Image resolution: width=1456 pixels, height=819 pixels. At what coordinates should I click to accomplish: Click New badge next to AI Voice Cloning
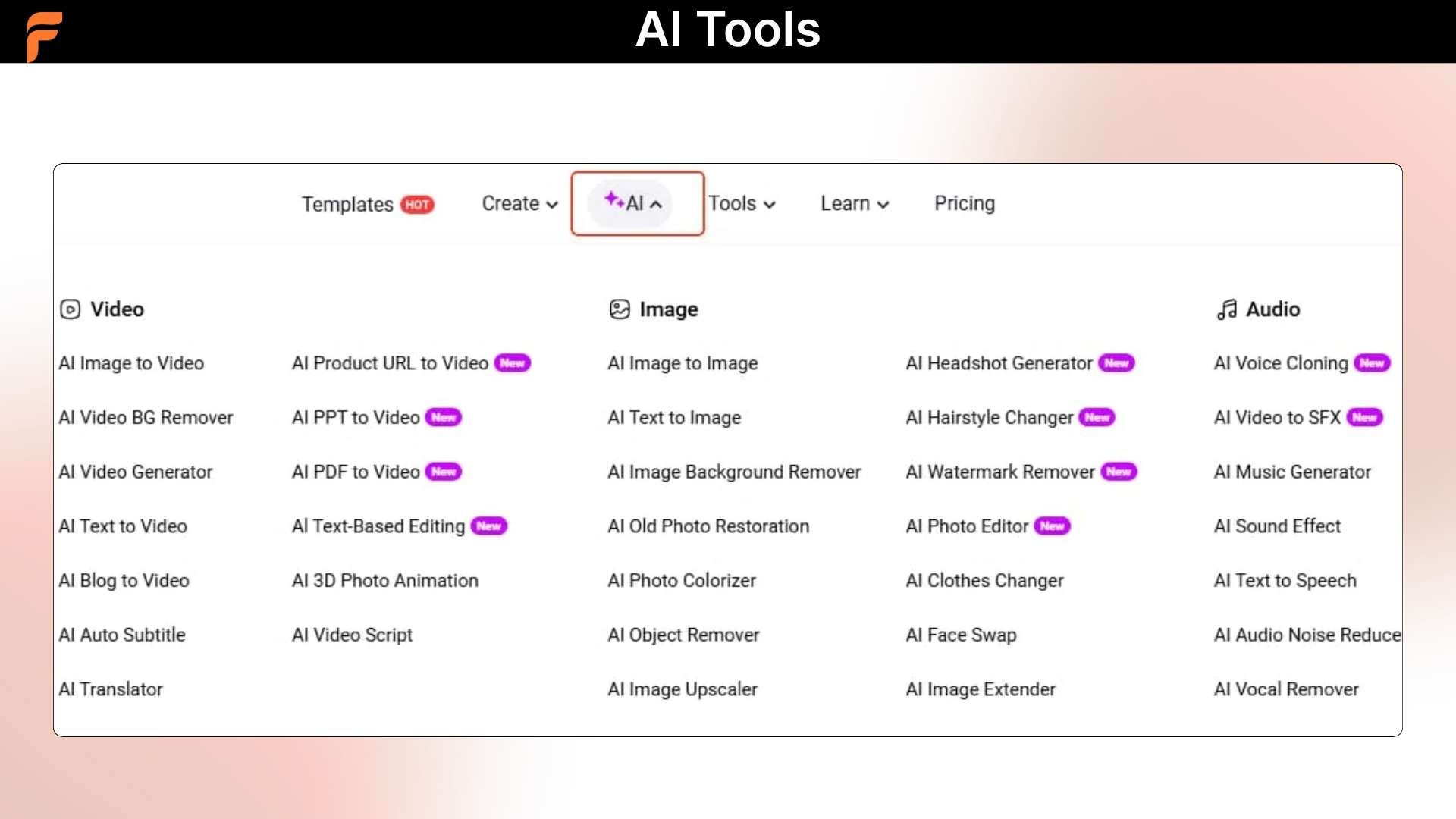(x=1372, y=363)
